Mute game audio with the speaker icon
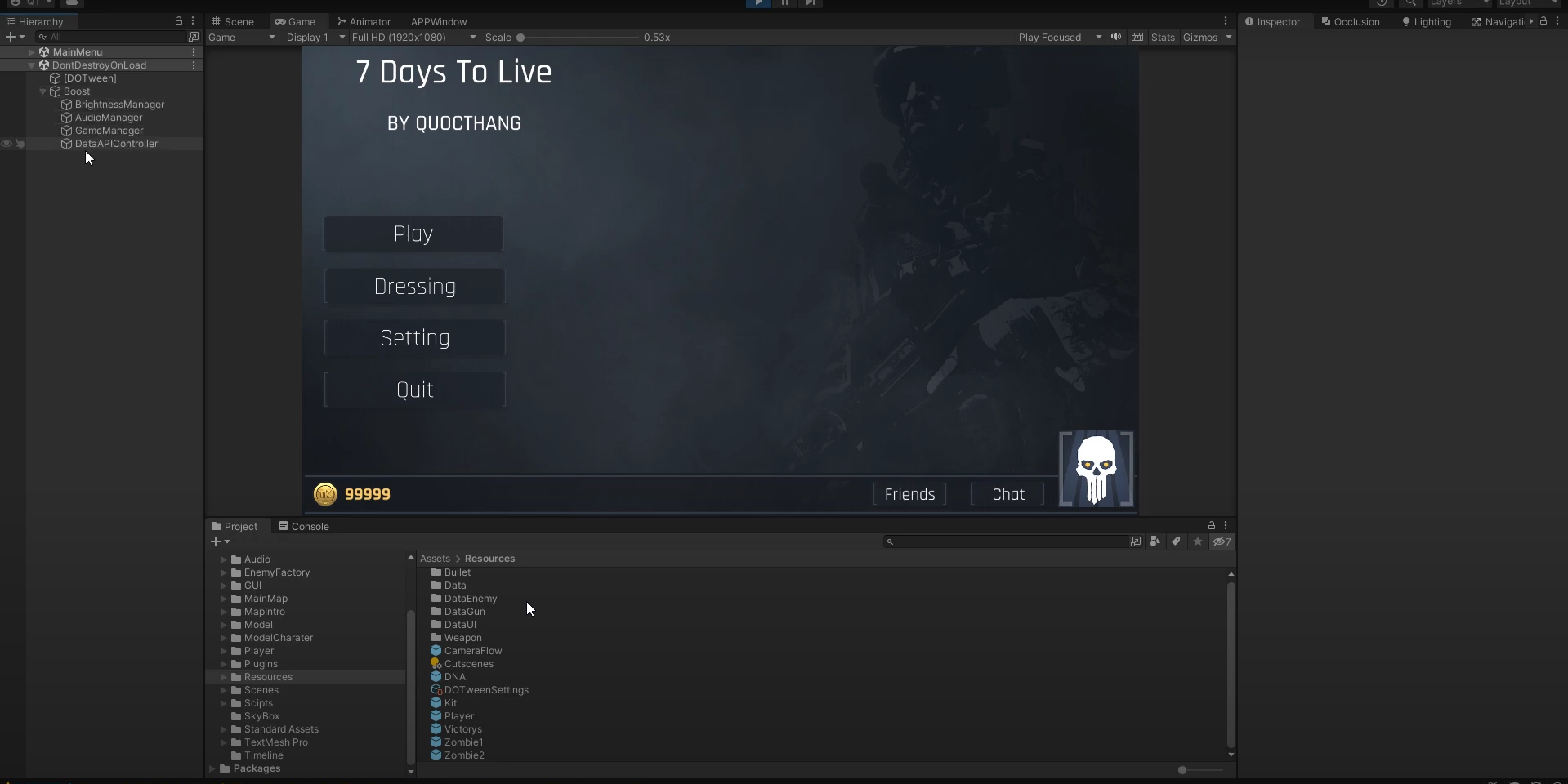This screenshot has width=1568, height=784. (x=1116, y=37)
